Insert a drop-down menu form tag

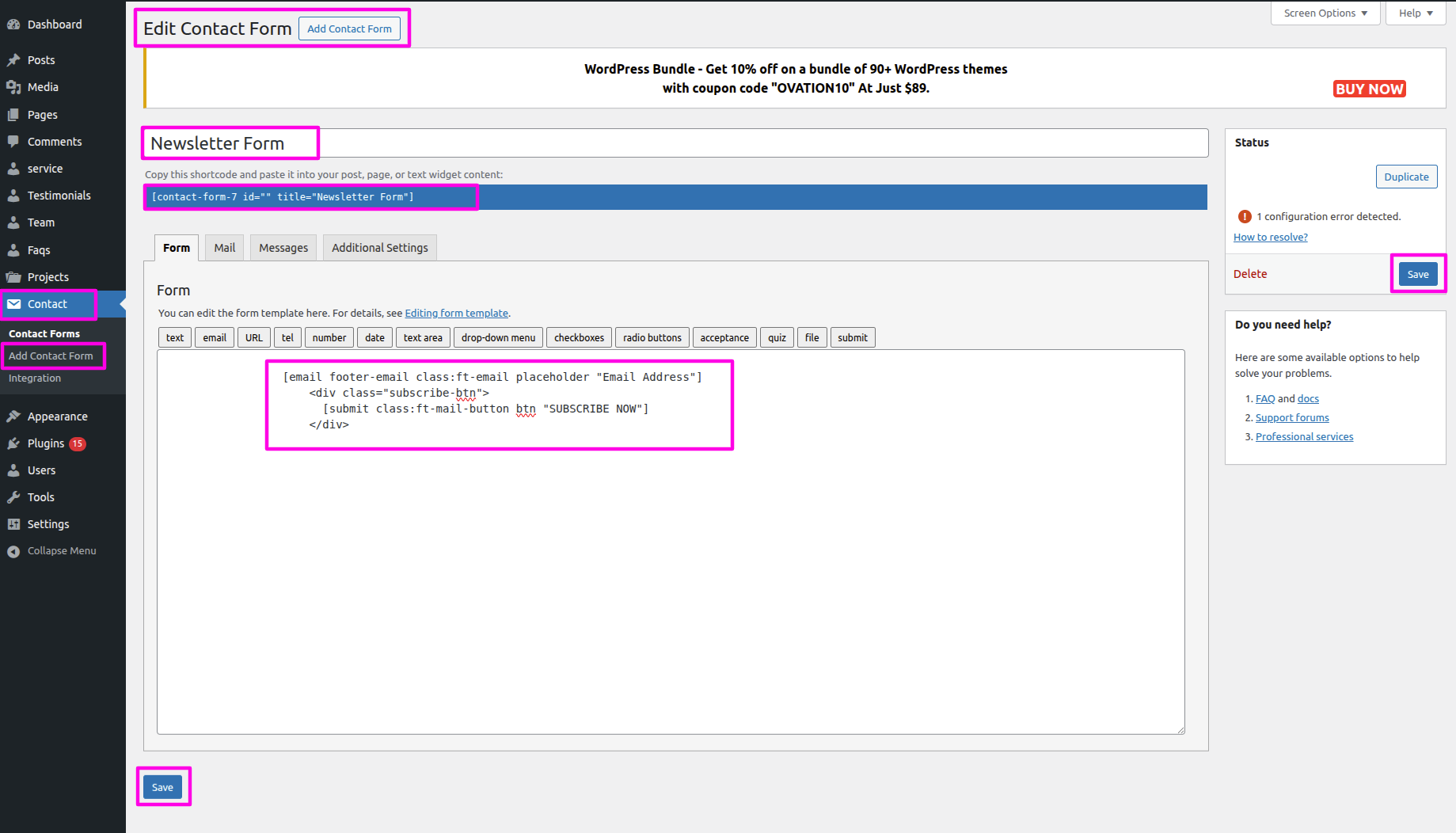[x=498, y=337]
